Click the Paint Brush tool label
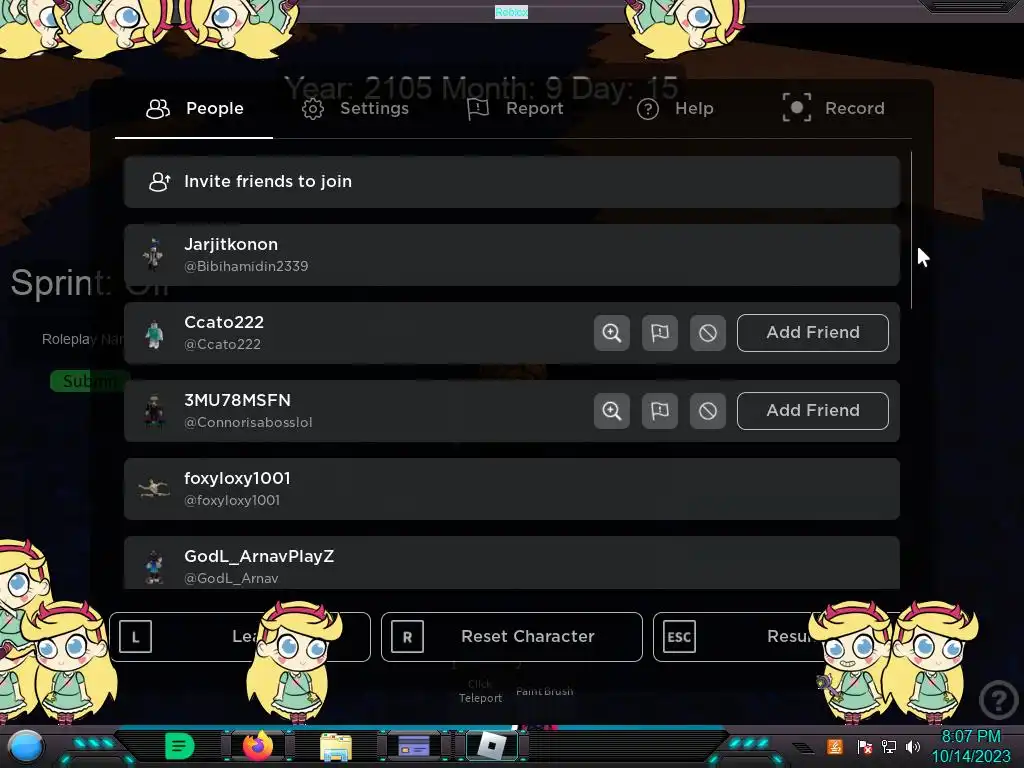The height and width of the screenshot is (768, 1024). 545,691
